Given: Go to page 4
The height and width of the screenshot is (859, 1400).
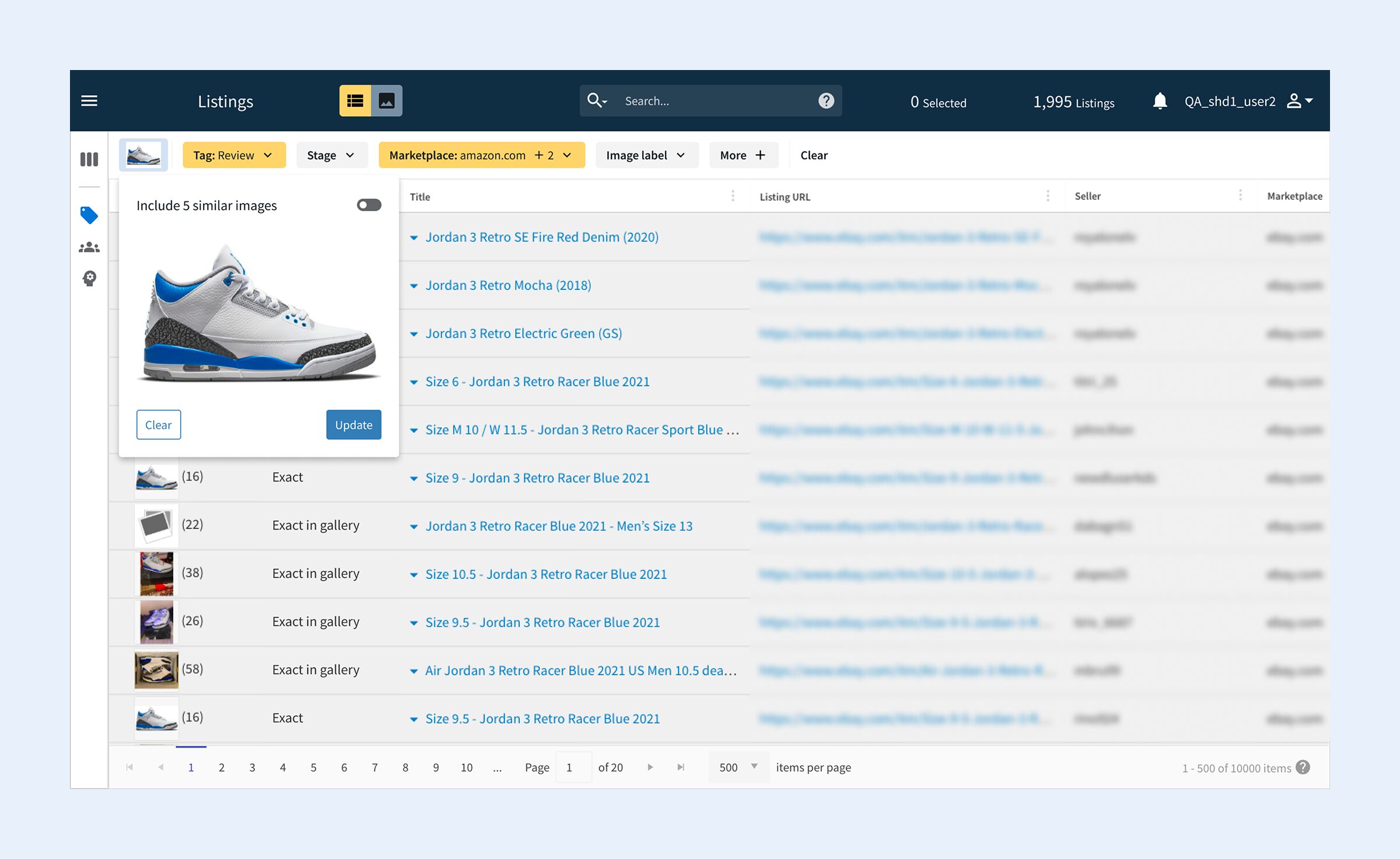Looking at the screenshot, I should (283, 767).
